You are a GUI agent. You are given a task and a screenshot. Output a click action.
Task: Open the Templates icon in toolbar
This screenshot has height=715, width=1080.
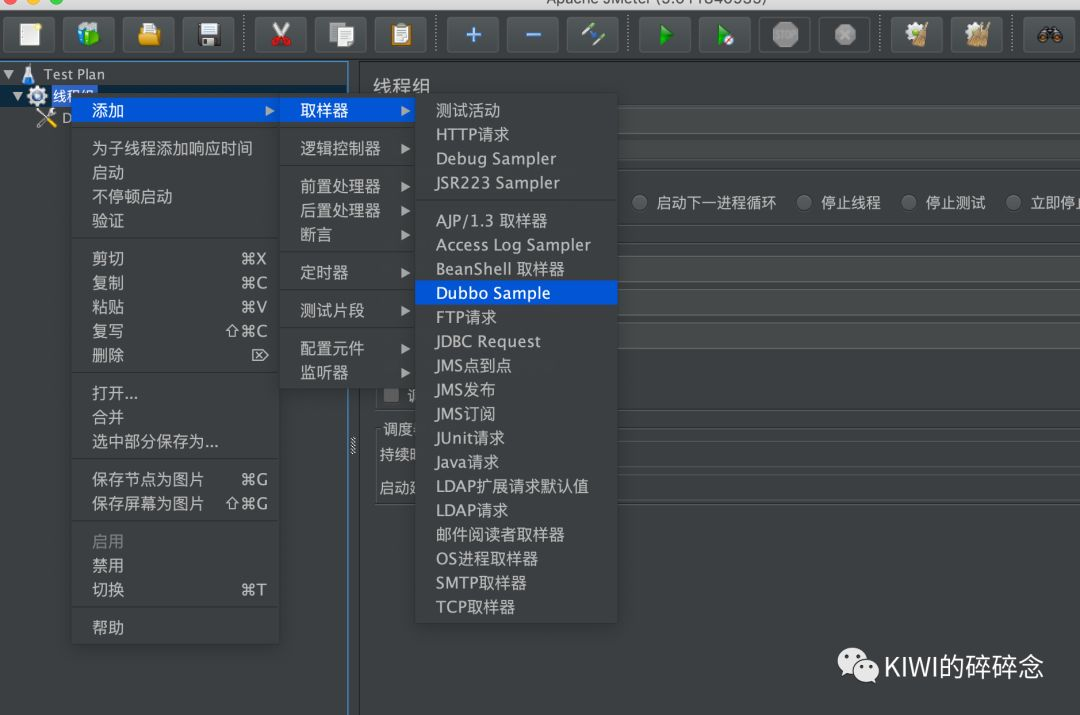pyautogui.click(x=88, y=34)
